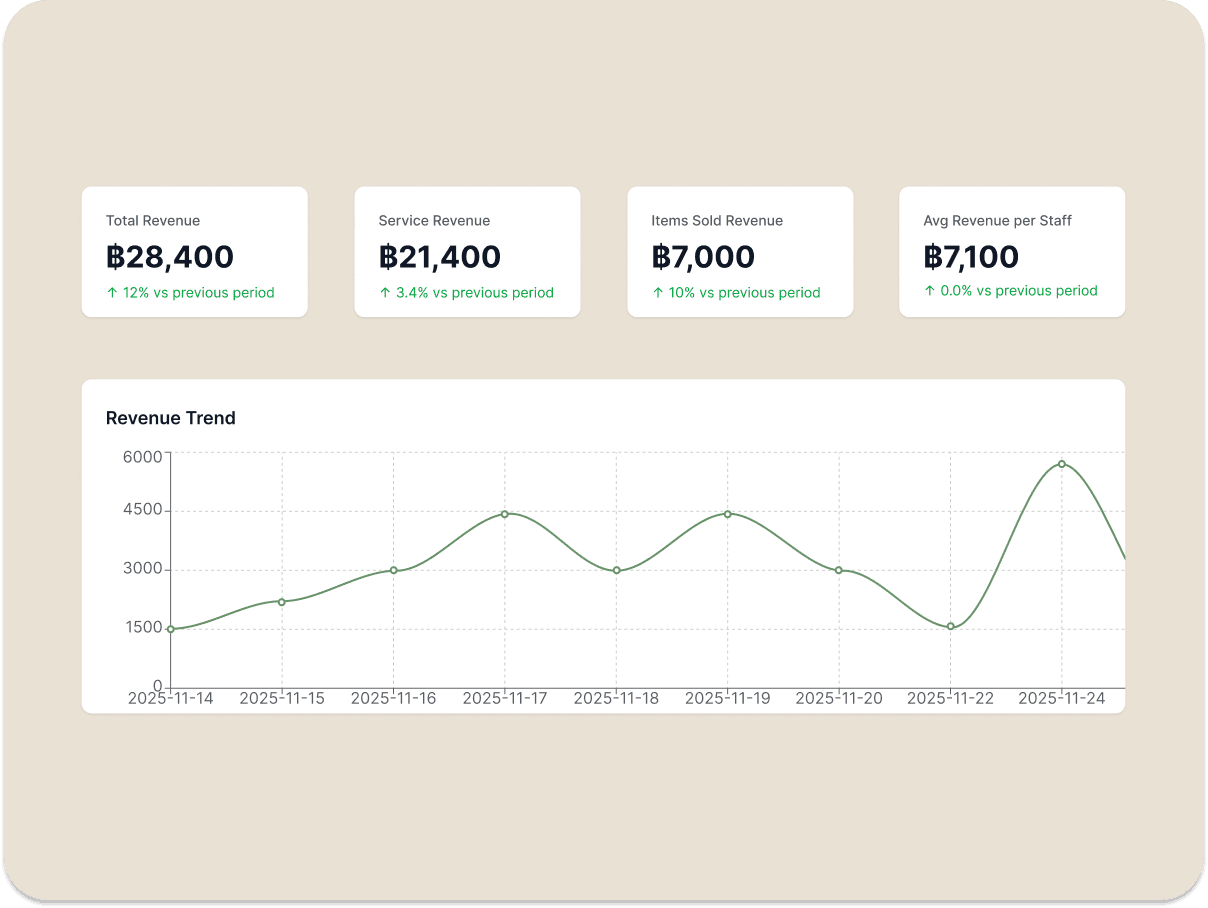Click the 0.0% vs previous period text
The height and width of the screenshot is (908, 1208).
(x=1012, y=290)
